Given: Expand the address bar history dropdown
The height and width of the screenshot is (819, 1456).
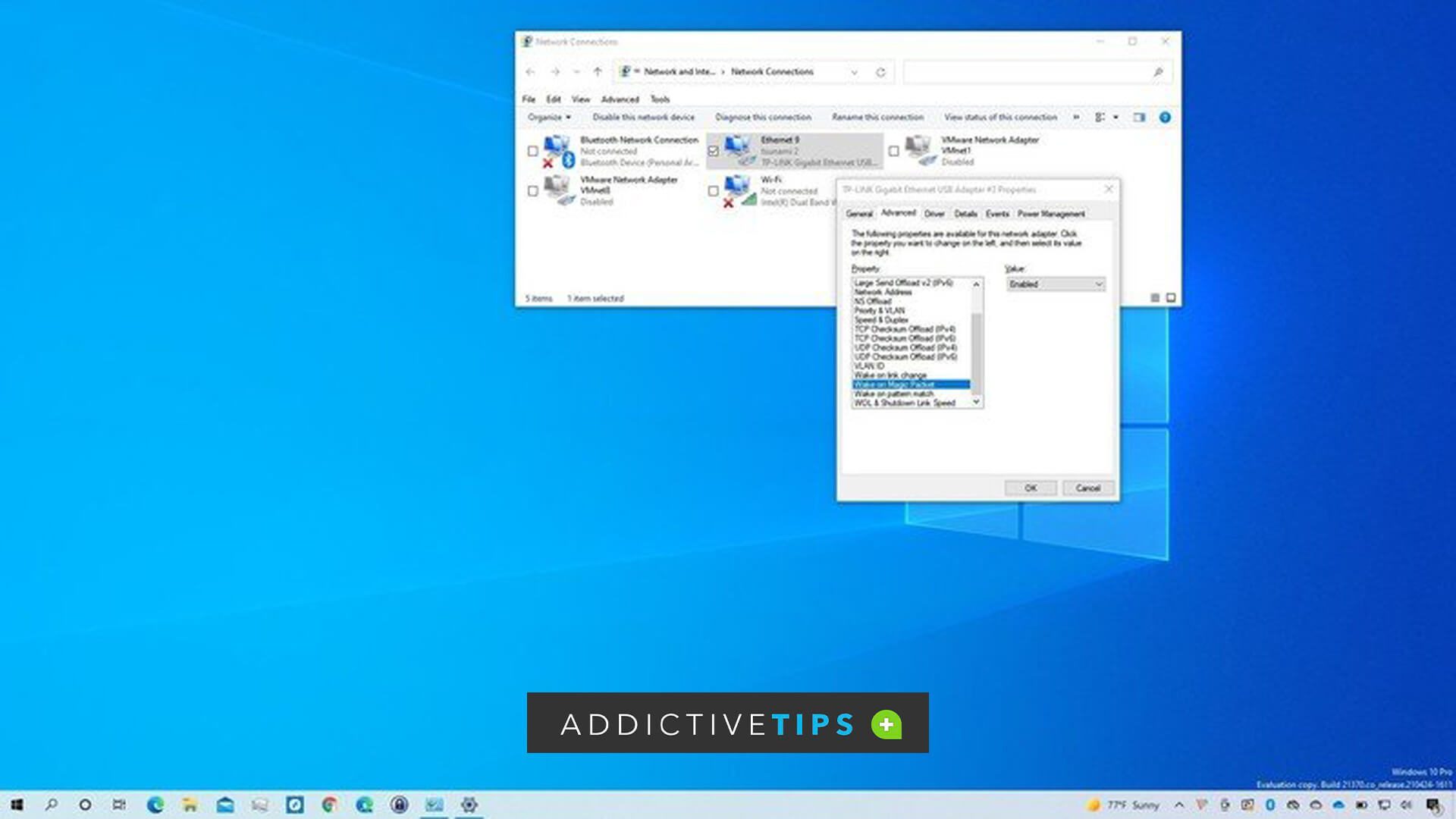Looking at the screenshot, I should (x=854, y=72).
